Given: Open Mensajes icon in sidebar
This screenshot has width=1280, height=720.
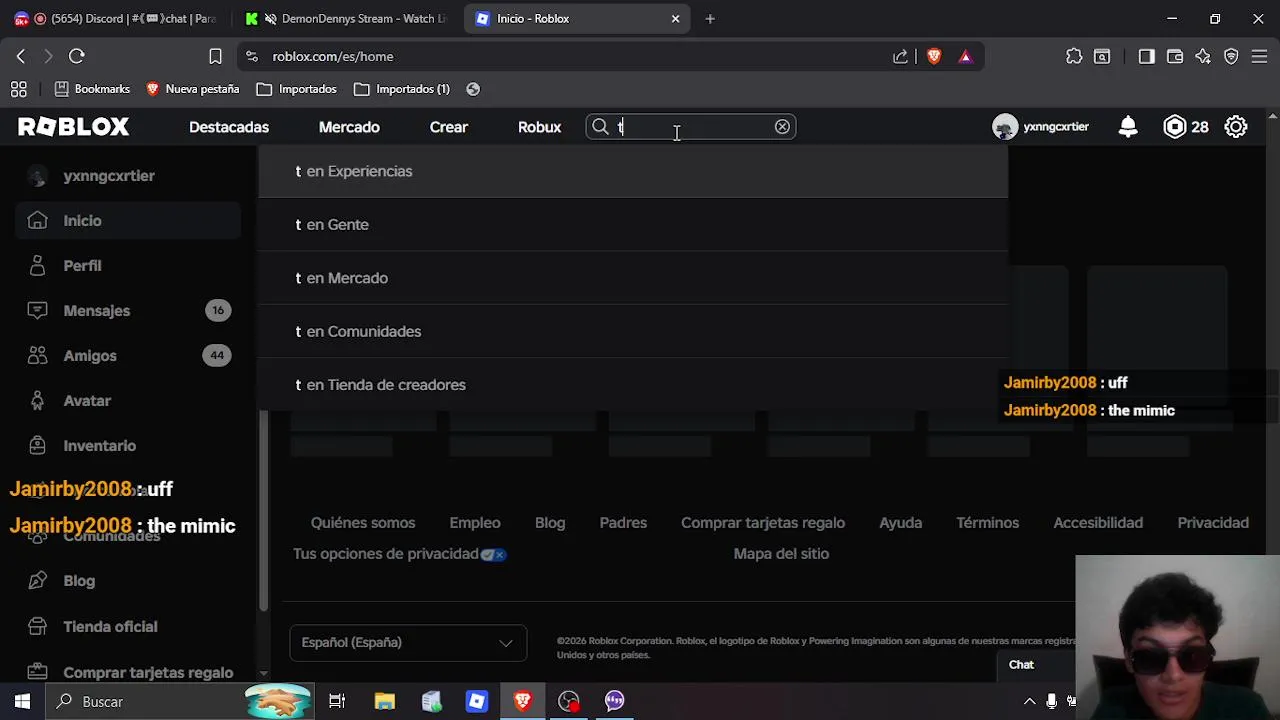Looking at the screenshot, I should coord(37,310).
